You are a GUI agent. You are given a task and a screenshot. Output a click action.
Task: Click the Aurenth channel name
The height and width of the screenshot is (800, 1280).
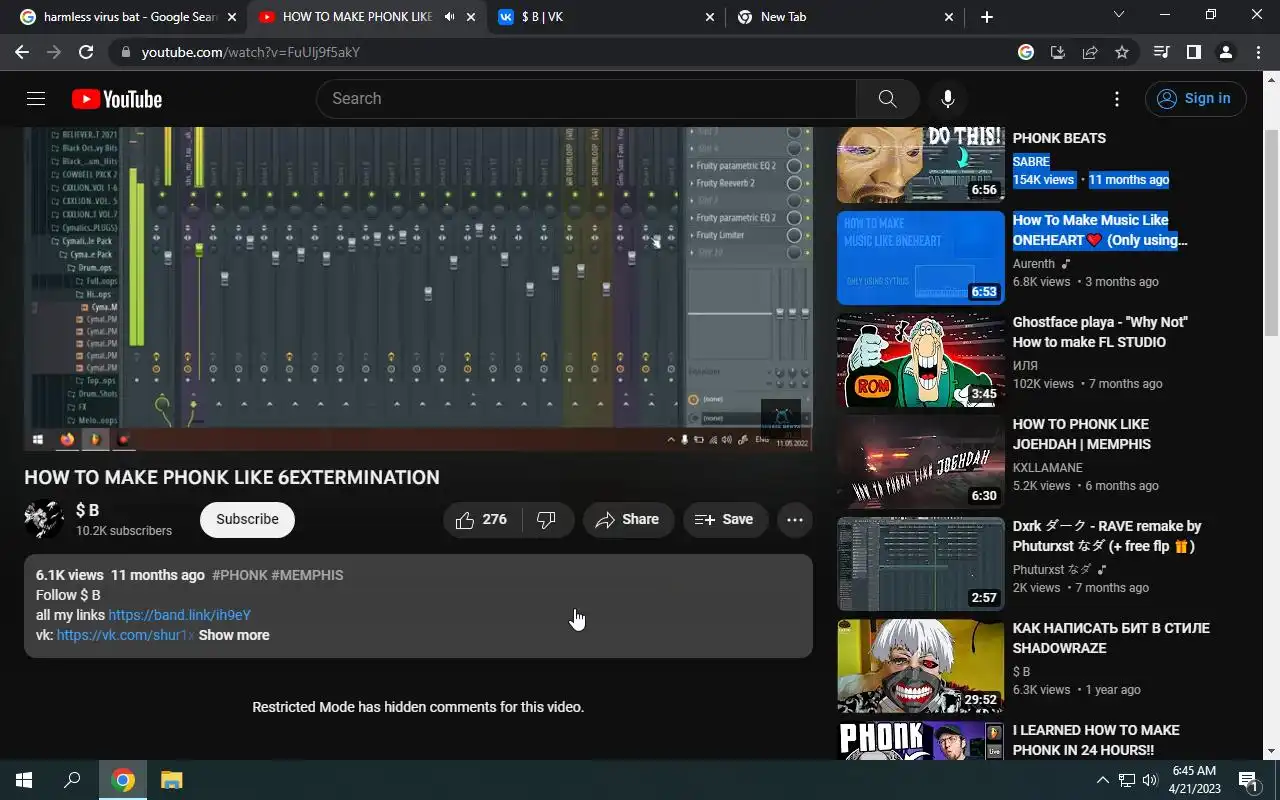coord(1034,263)
